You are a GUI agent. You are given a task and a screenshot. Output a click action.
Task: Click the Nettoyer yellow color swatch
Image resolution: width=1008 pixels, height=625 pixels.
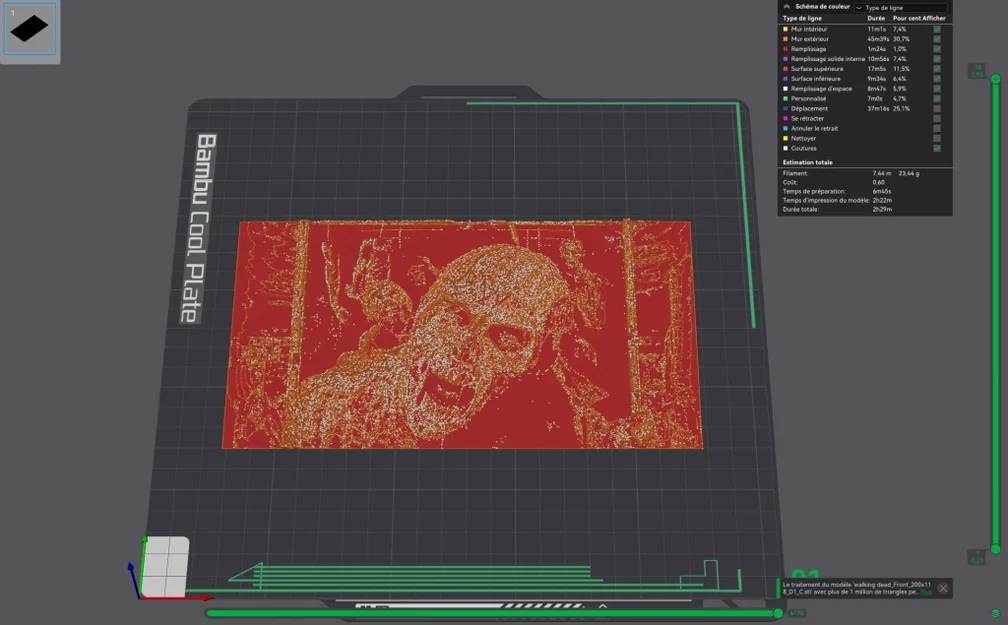[x=785, y=138]
